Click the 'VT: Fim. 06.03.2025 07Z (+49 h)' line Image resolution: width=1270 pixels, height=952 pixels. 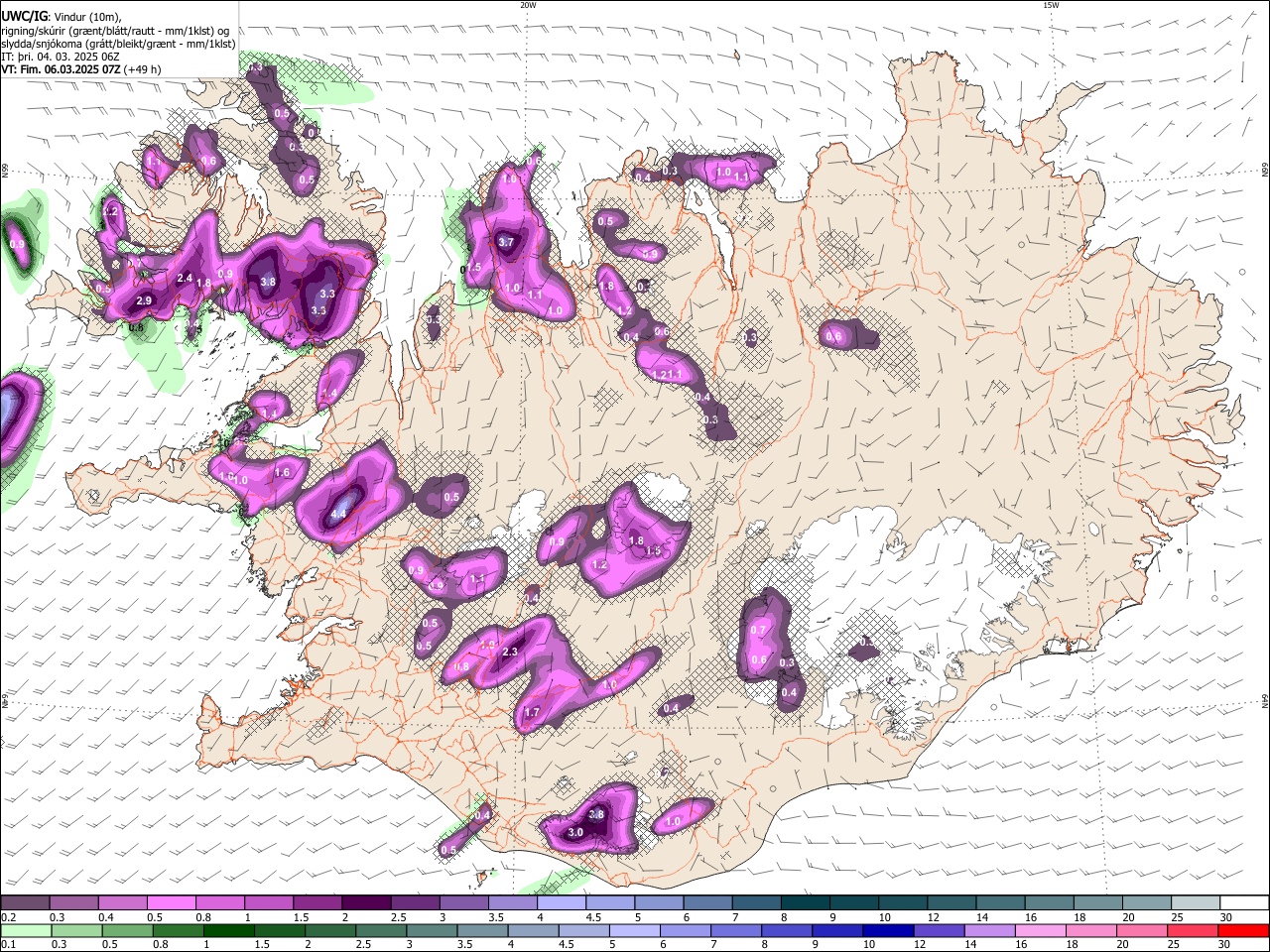click(80, 69)
